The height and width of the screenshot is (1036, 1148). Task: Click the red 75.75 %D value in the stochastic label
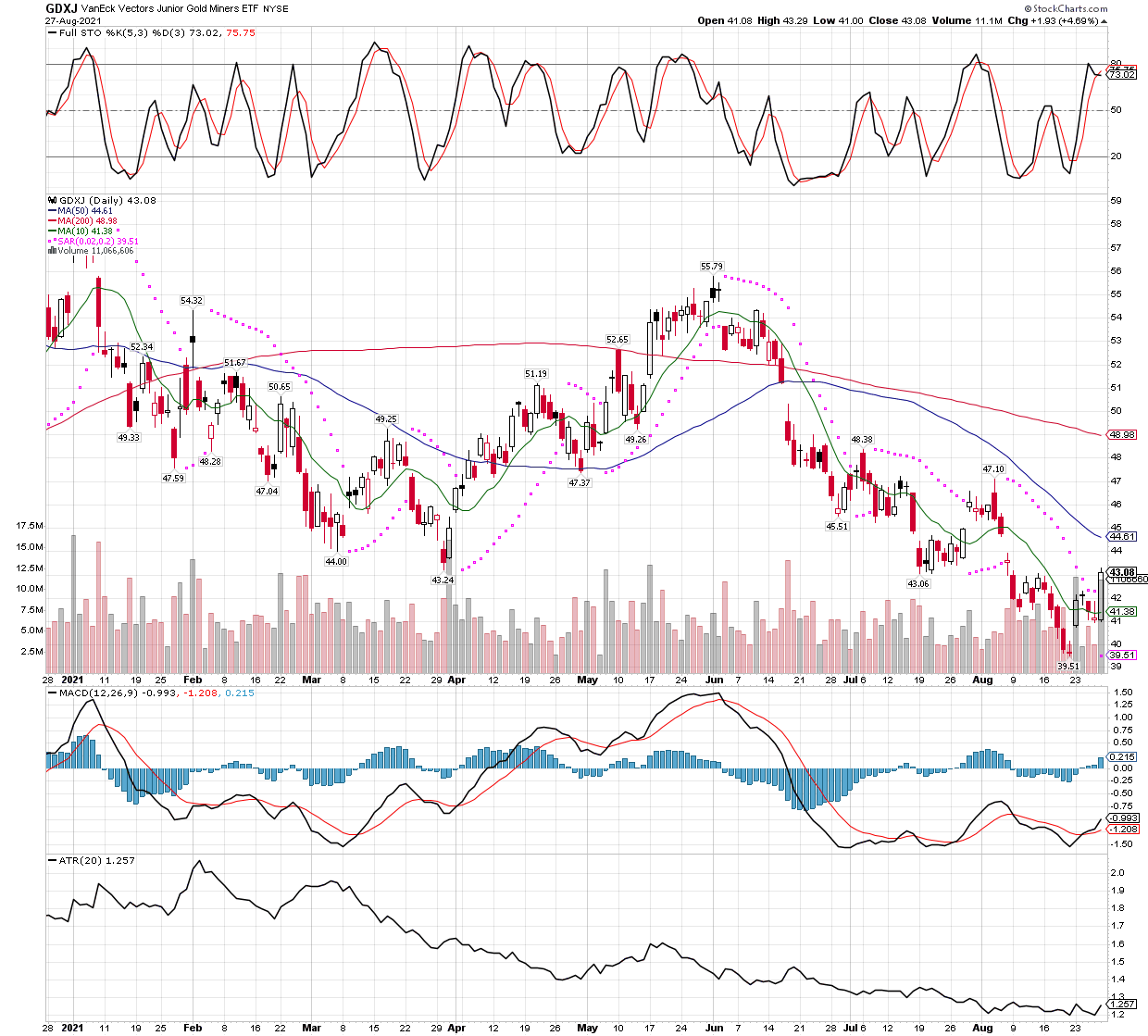coord(241,32)
